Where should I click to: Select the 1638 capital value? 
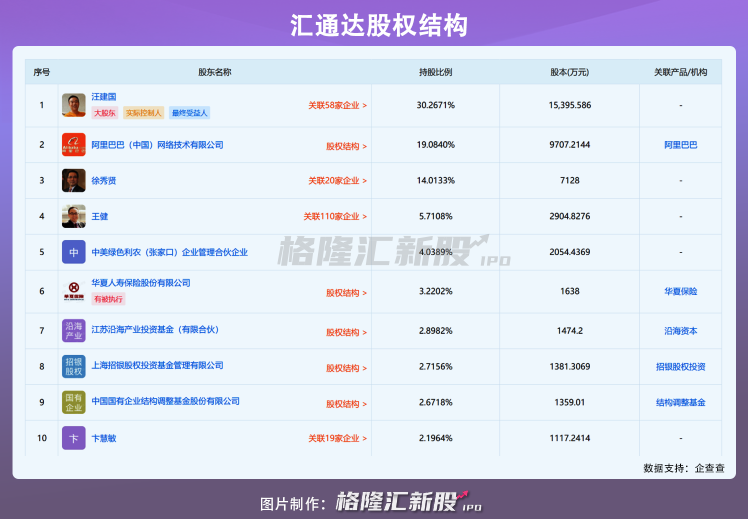[570, 291]
